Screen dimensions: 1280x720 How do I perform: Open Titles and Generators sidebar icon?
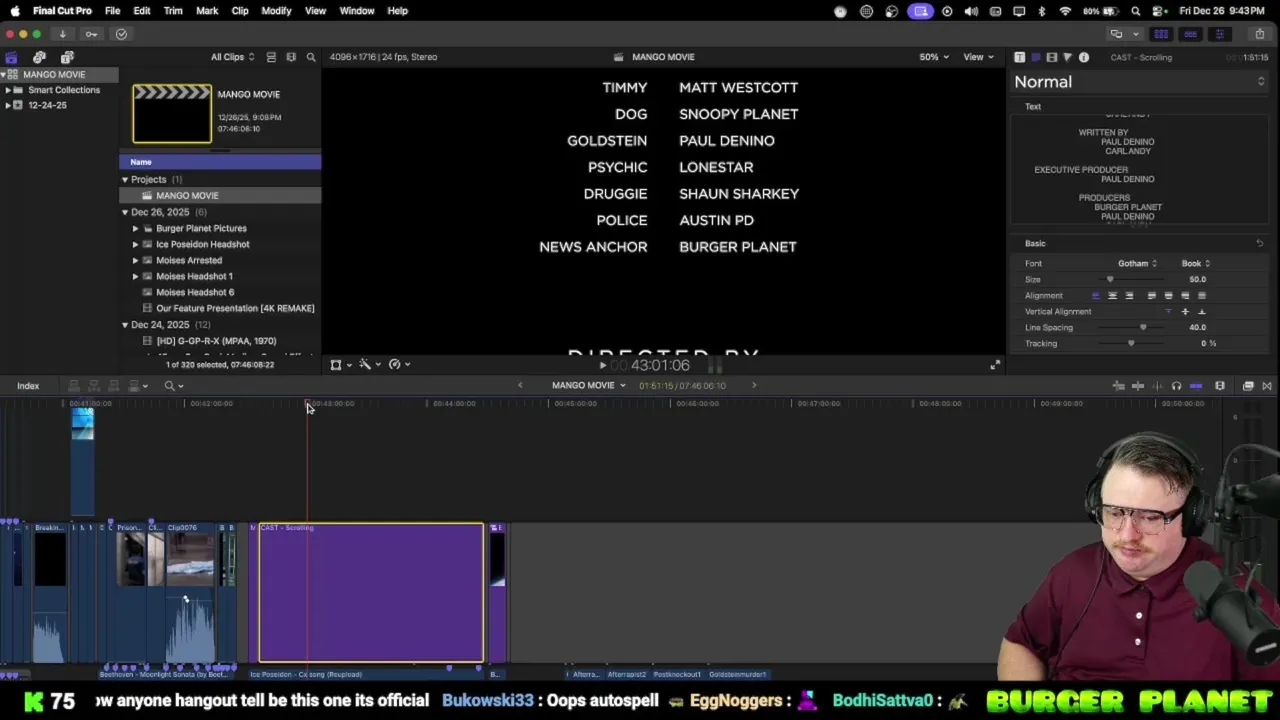67,57
